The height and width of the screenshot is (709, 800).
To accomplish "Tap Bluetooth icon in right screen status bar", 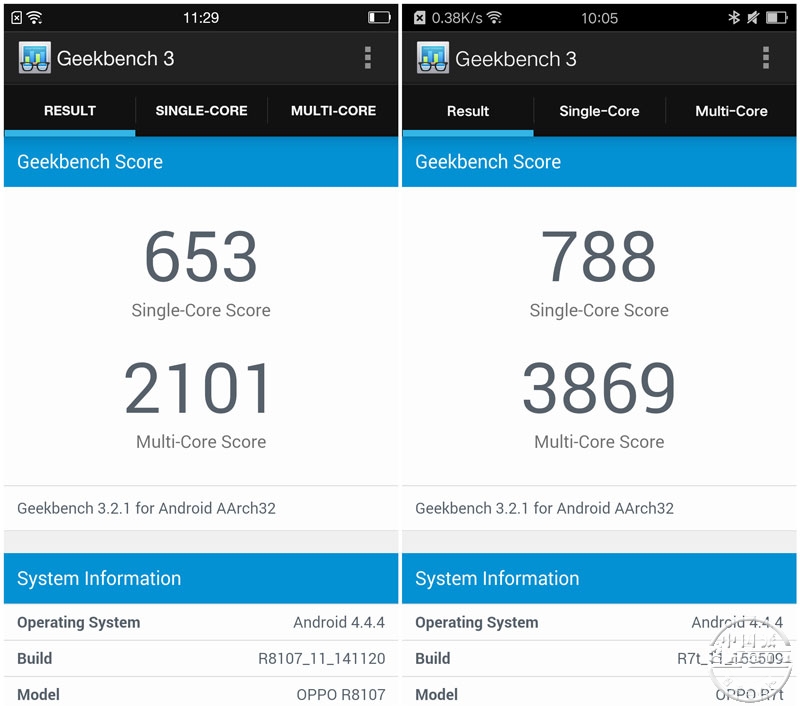I will 734,18.
